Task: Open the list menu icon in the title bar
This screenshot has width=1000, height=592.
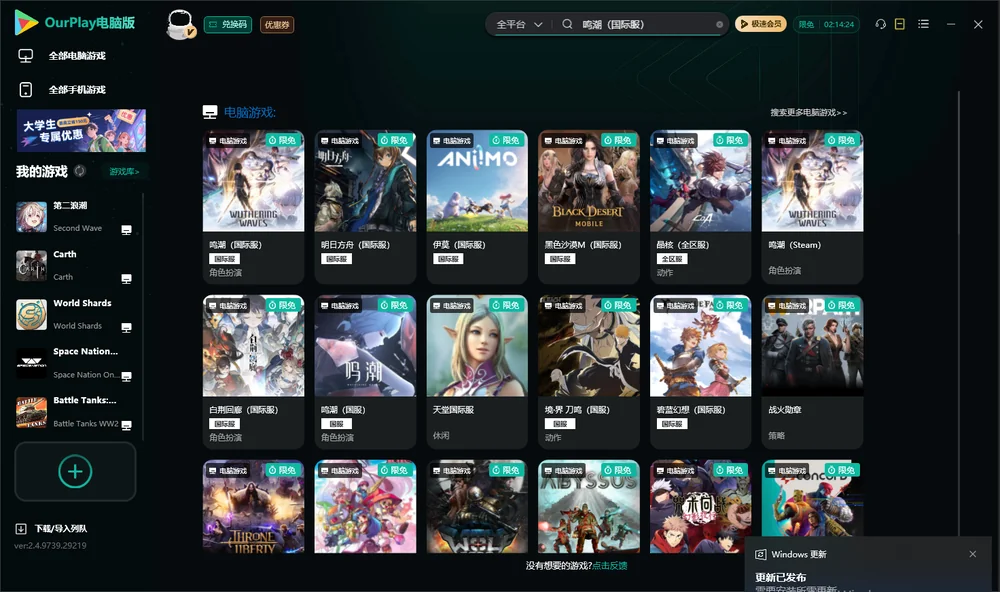Action: [x=923, y=24]
